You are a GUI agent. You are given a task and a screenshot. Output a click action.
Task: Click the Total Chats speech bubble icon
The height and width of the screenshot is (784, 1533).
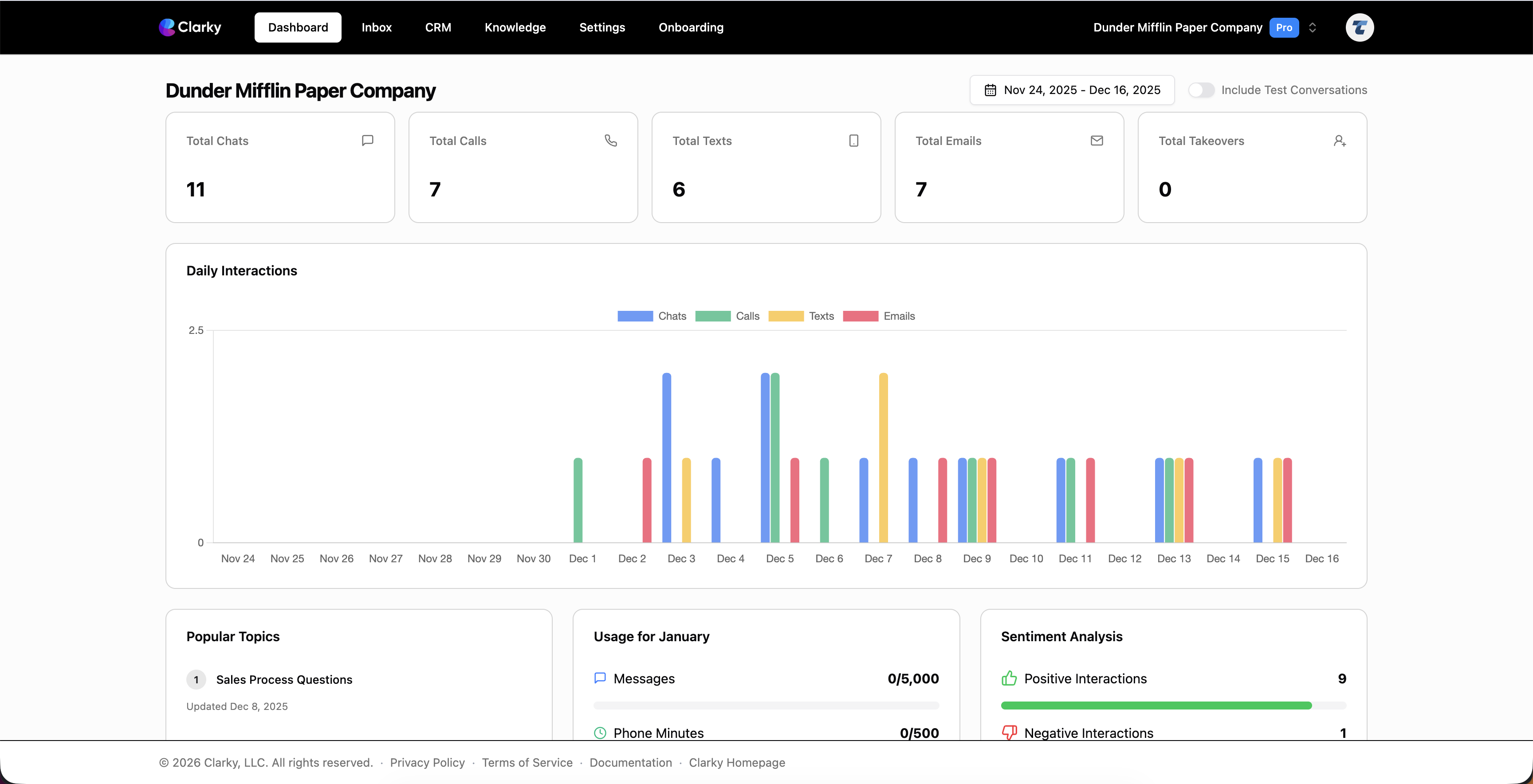[x=367, y=141]
